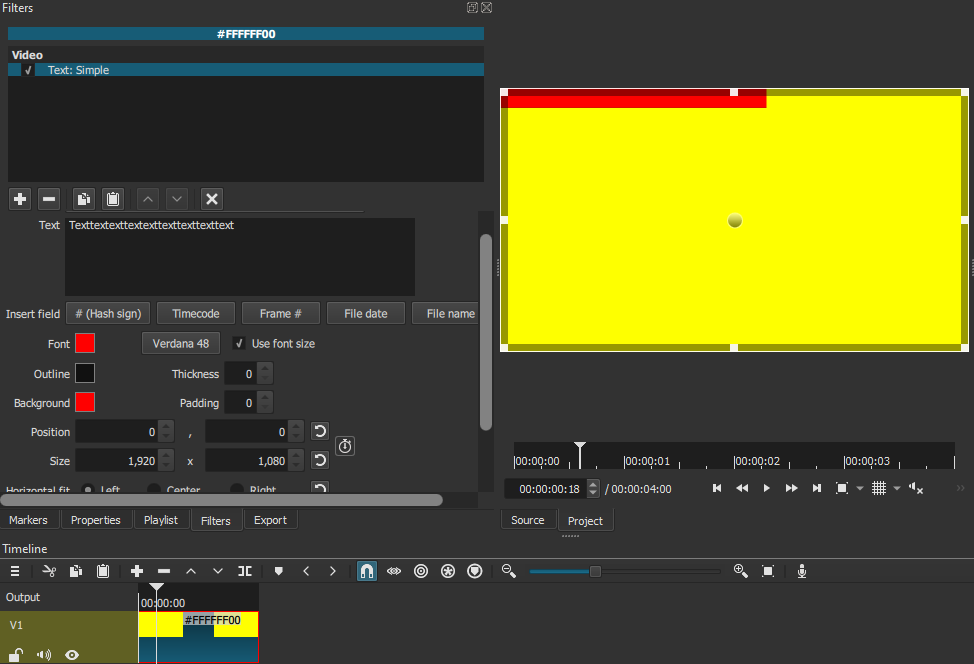Image resolution: width=974 pixels, height=664 pixels.
Task: Uncheck the Text: Simple filter checkbox
Action: tap(28, 71)
